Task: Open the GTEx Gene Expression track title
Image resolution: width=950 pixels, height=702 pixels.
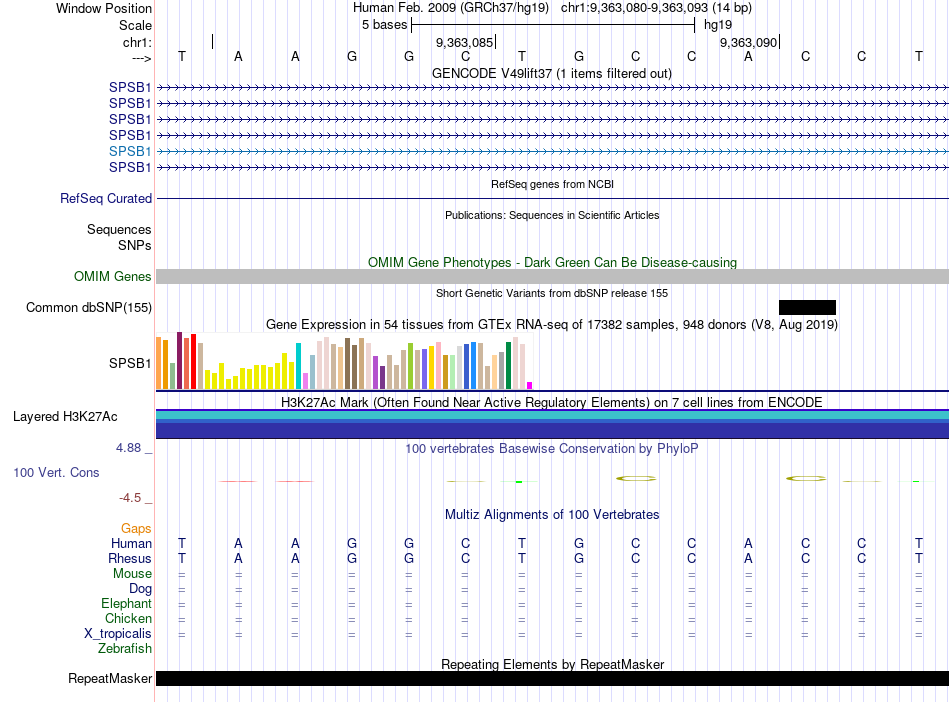Action: (x=552, y=325)
